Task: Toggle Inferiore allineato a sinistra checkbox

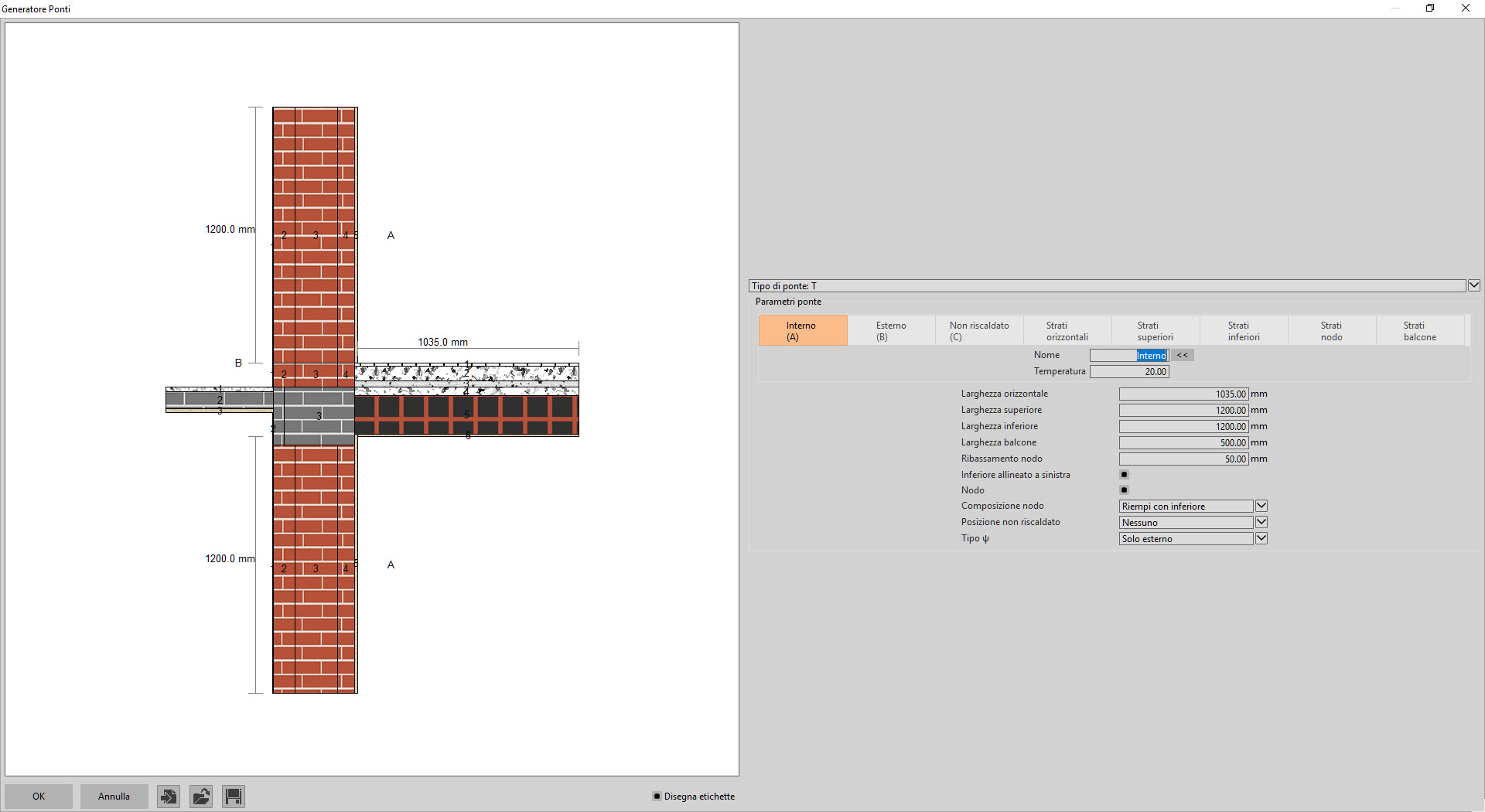Action: click(1124, 475)
